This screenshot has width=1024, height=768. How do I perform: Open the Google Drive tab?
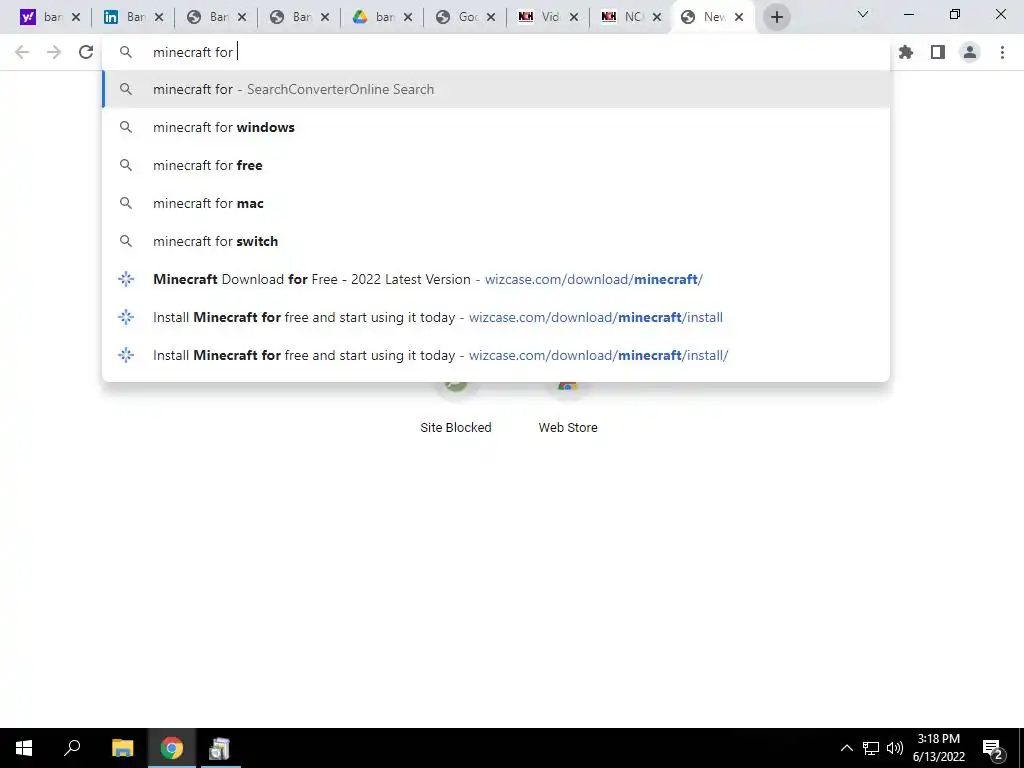375,18
